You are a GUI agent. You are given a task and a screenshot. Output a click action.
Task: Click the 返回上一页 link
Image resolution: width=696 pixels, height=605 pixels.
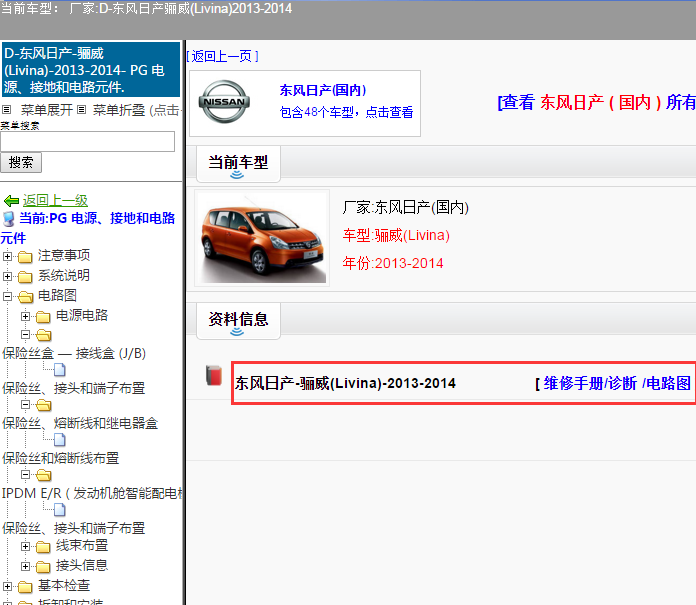(x=222, y=56)
